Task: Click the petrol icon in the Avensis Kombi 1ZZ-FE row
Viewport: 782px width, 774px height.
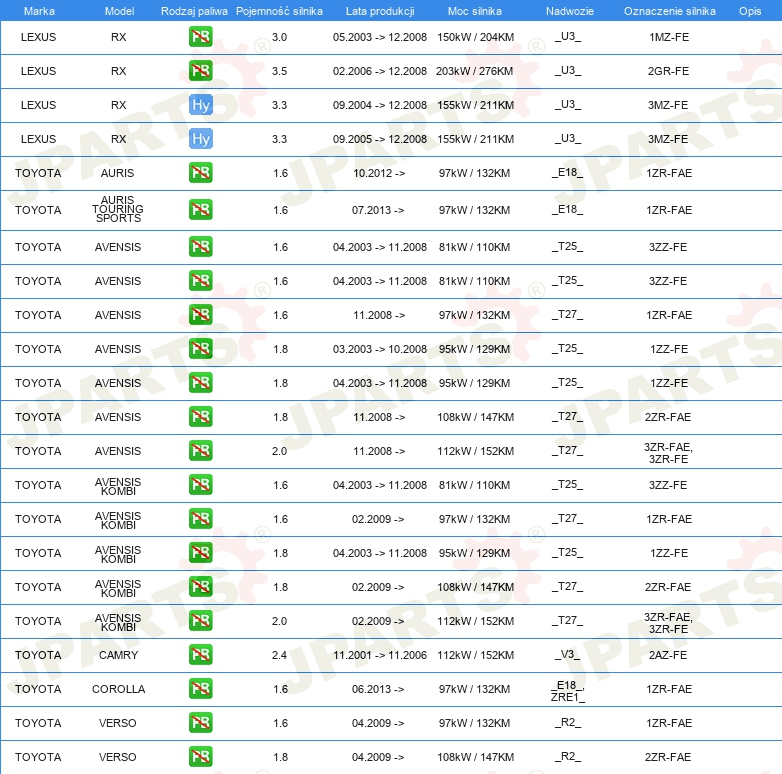Action: point(200,553)
